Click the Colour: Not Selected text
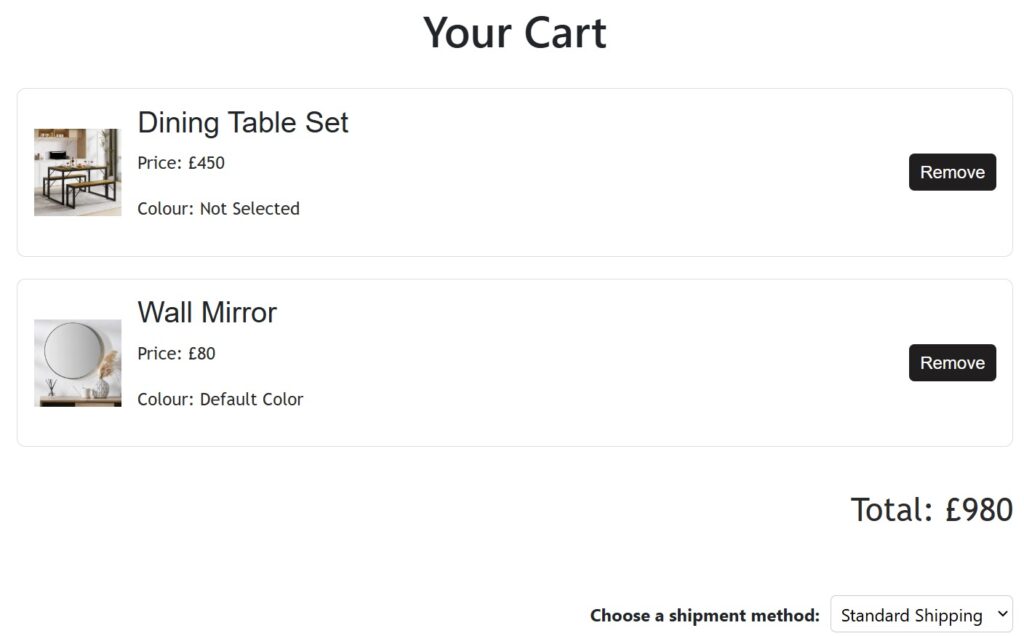 click(218, 209)
